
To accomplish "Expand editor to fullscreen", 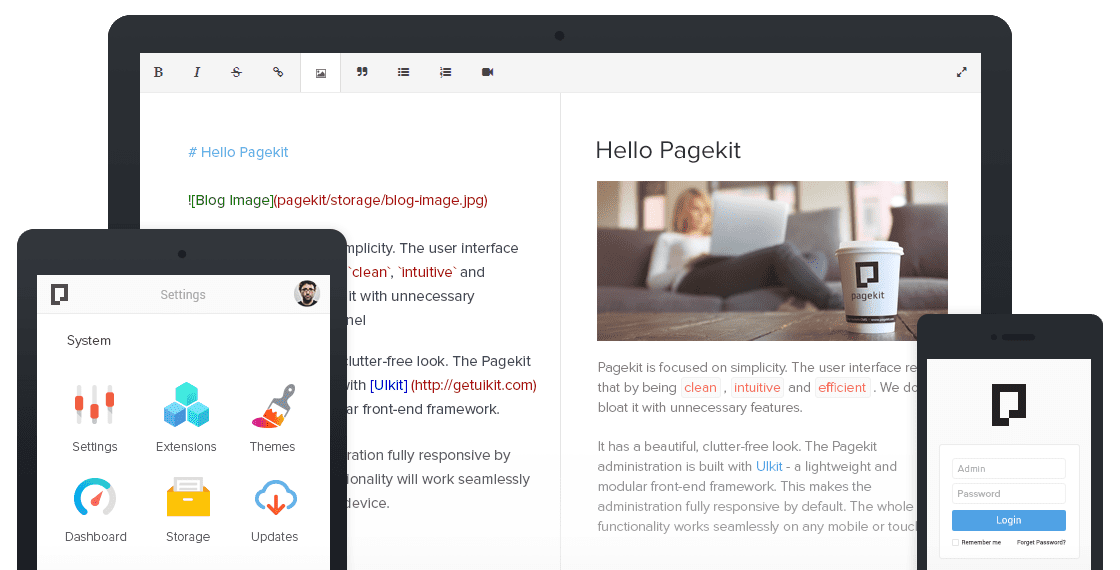I will (x=961, y=73).
